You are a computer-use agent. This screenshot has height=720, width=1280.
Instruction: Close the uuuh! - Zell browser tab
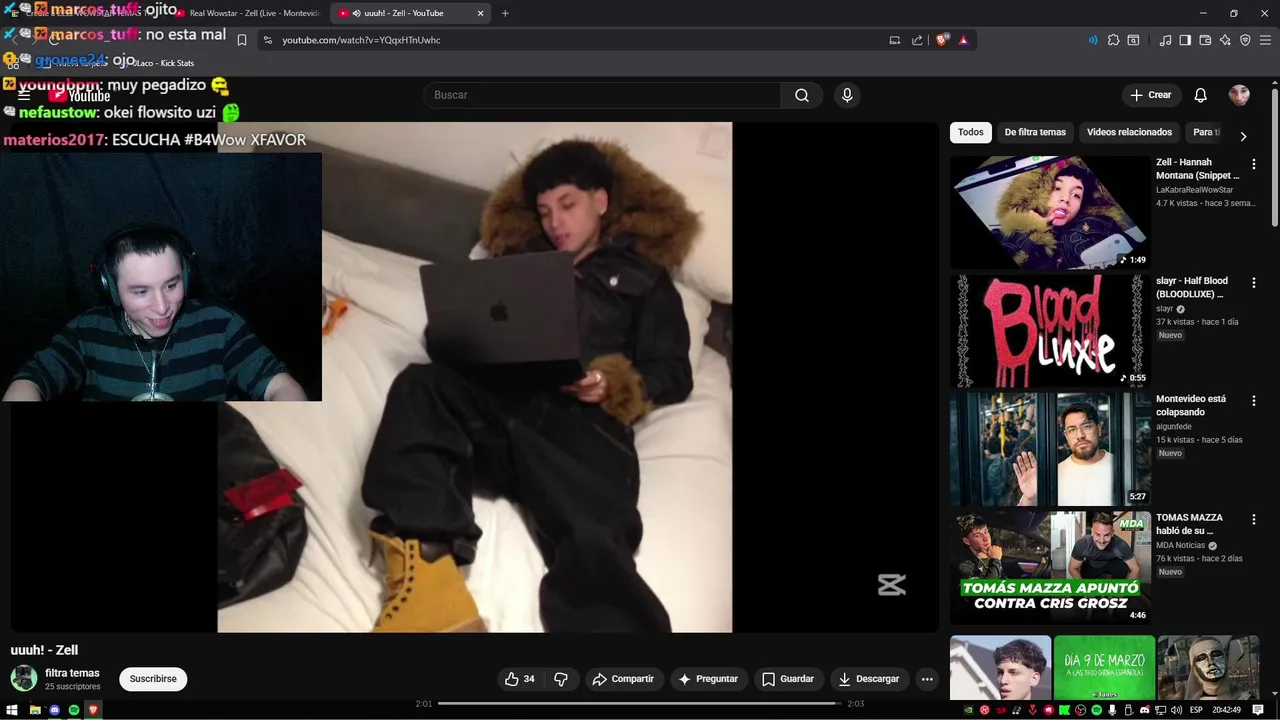pos(480,13)
